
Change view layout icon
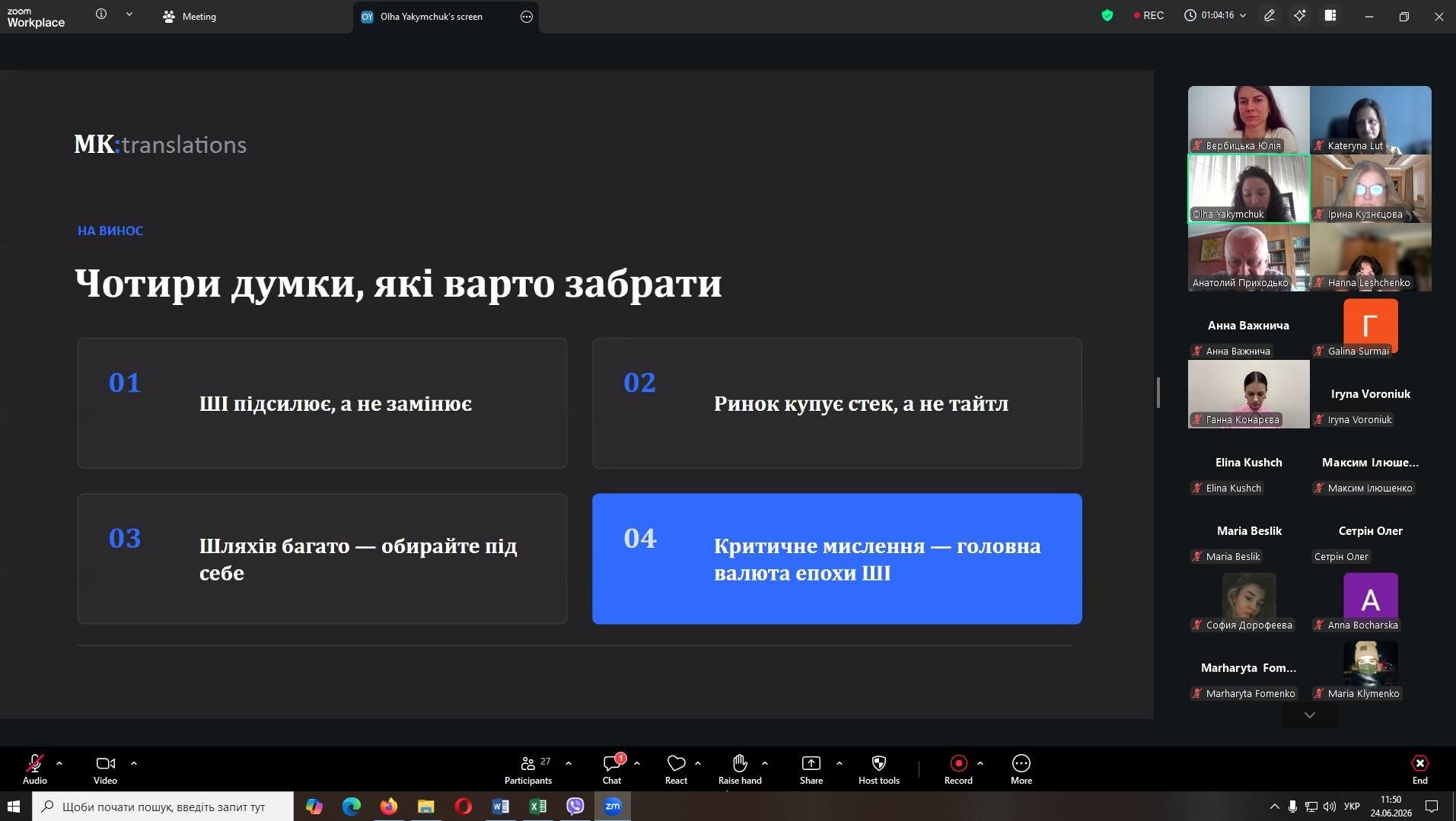click(x=1330, y=15)
